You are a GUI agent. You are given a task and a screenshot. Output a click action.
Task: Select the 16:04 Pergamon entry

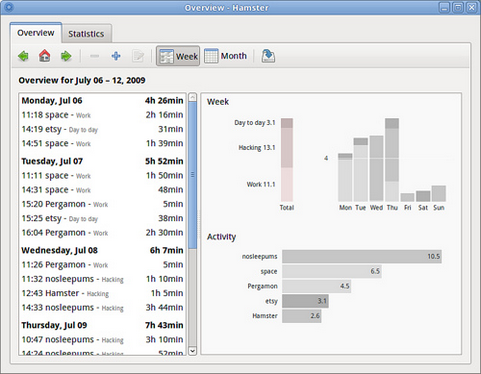pos(102,233)
